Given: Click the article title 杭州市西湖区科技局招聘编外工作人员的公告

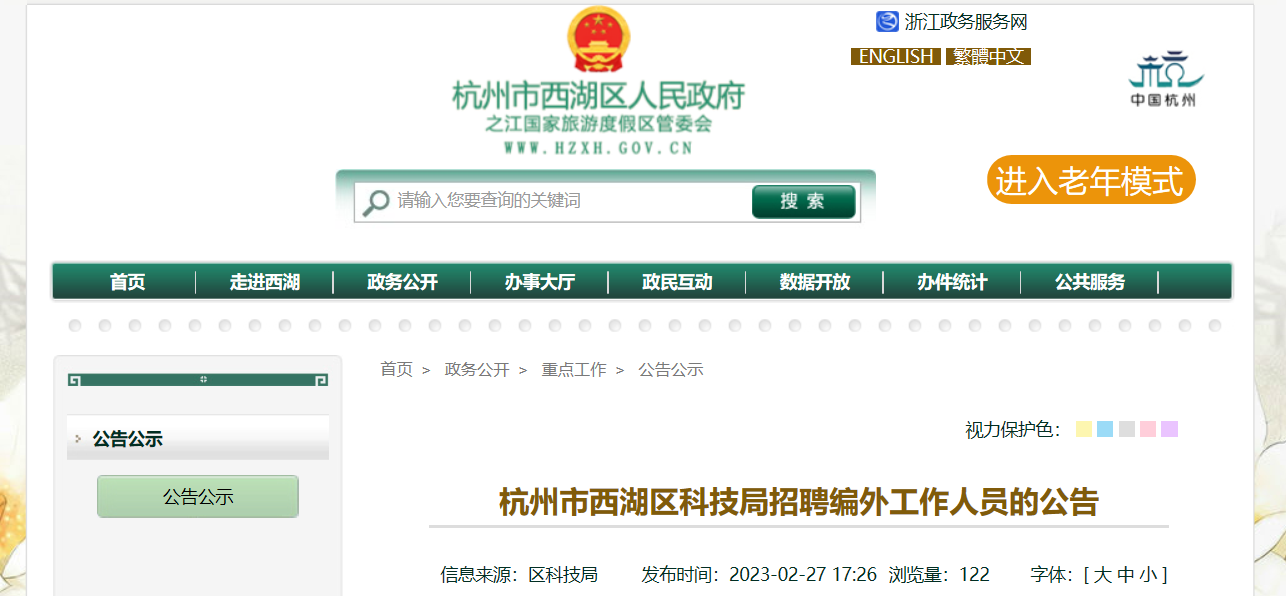Looking at the screenshot, I should (x=799, y=502).
